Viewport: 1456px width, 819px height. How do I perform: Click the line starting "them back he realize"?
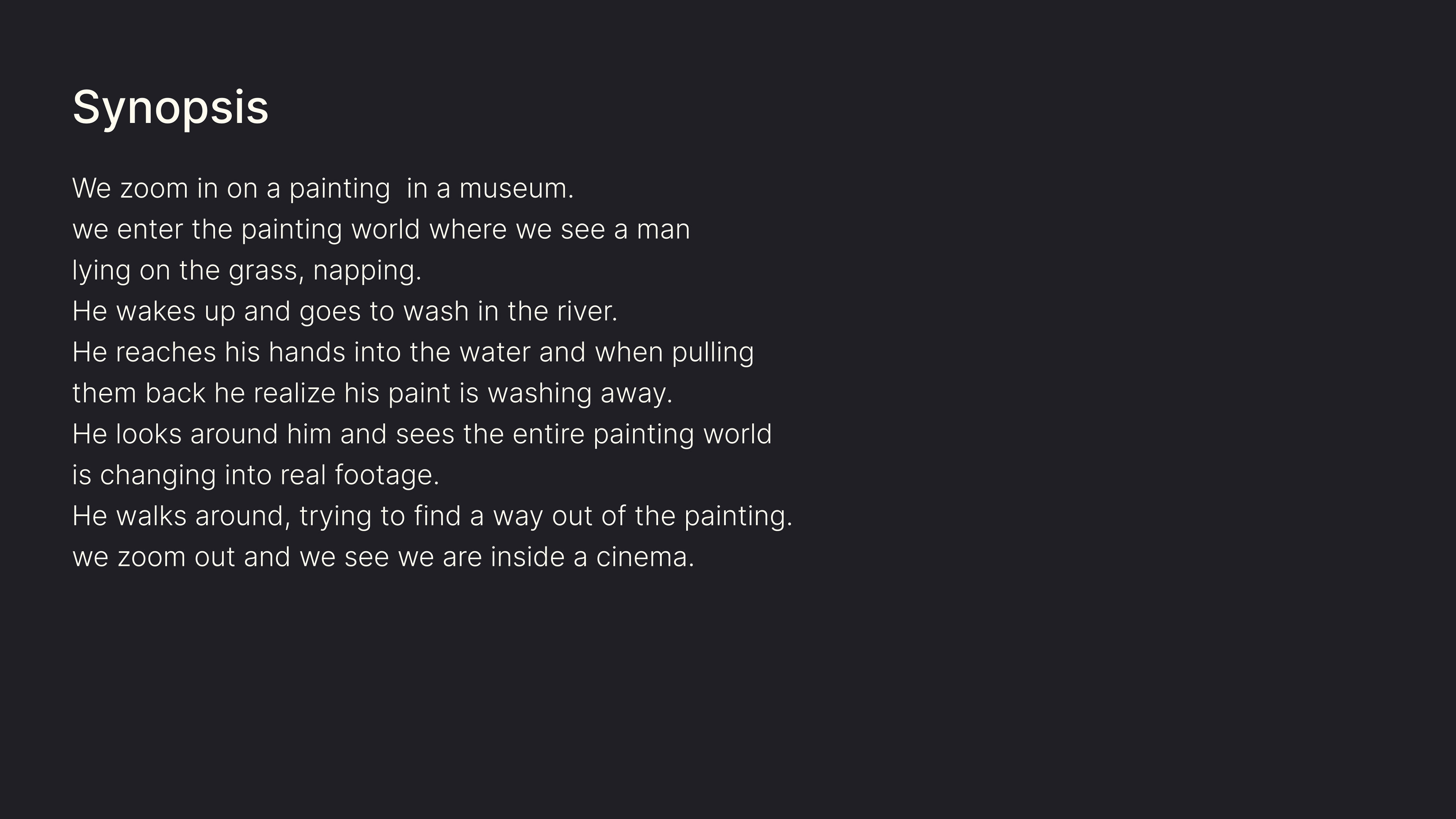coord(372,394)
